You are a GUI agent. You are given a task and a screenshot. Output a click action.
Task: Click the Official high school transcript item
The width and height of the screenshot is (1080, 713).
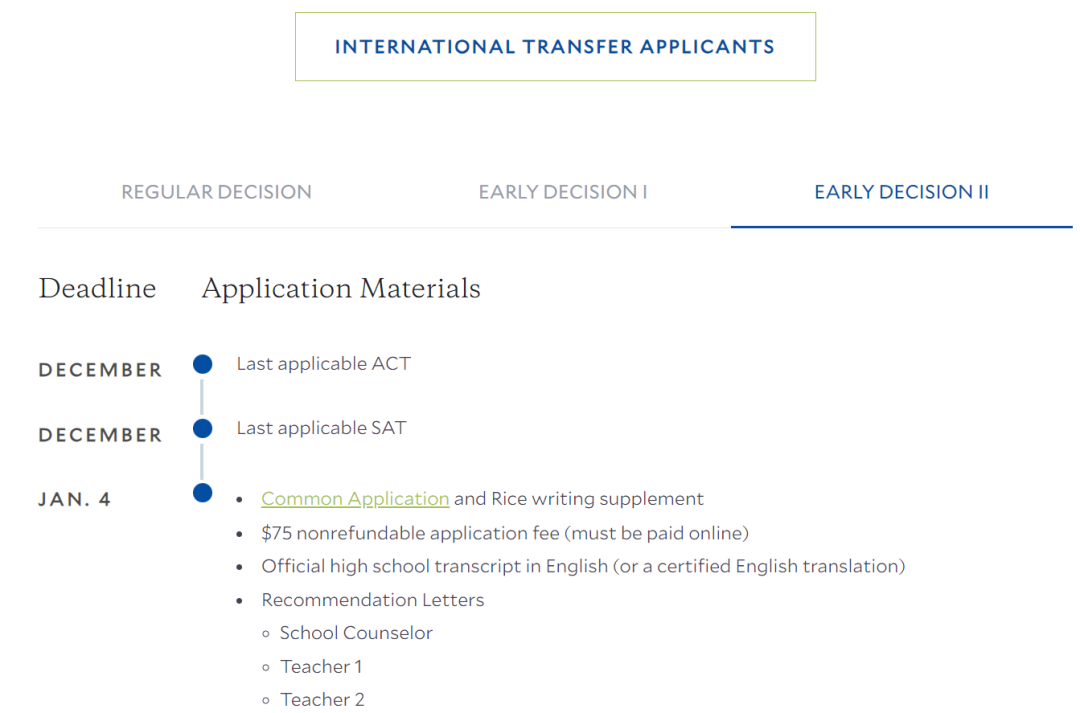tap(583, 566)
